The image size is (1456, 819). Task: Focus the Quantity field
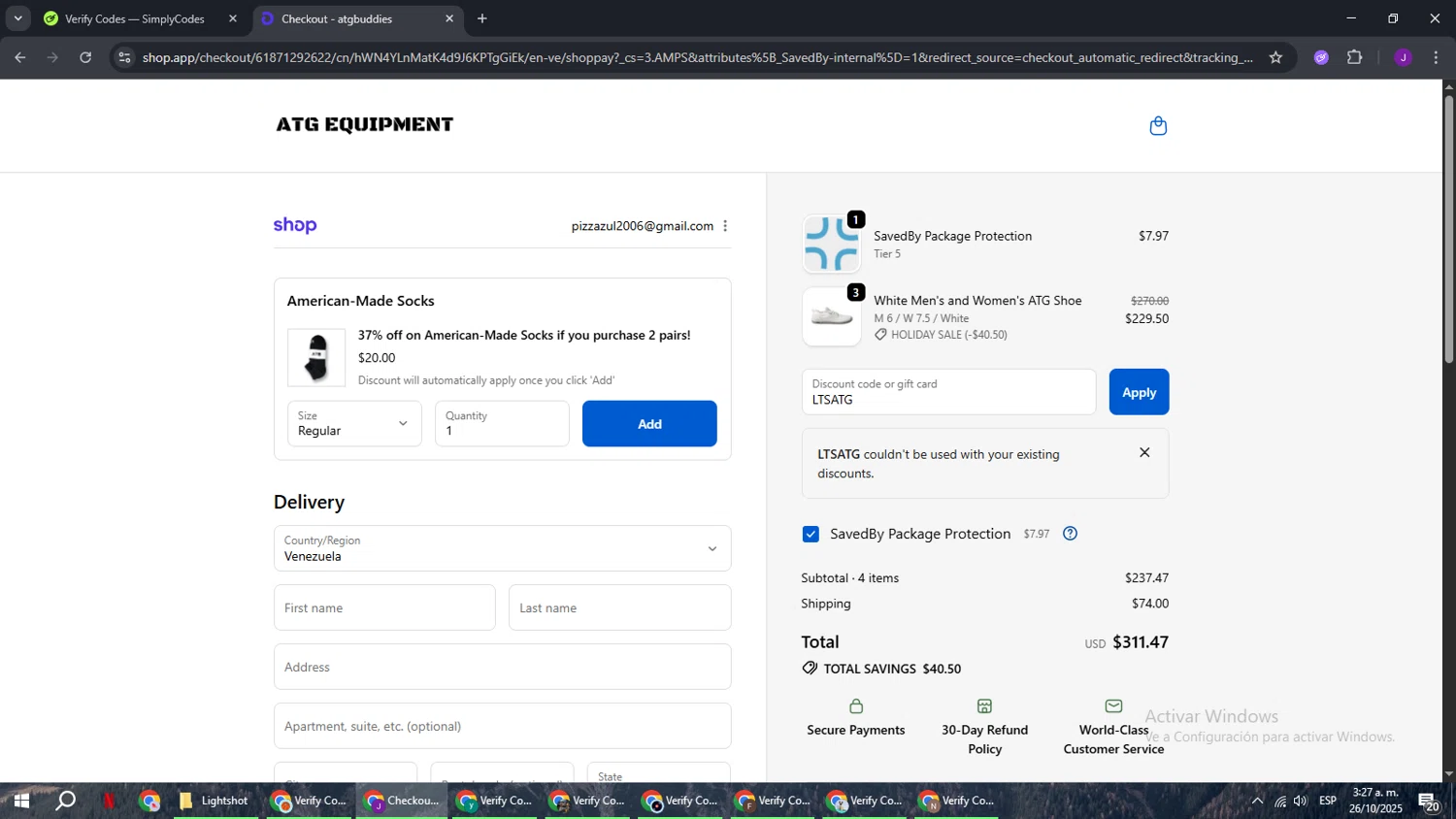(x=502, y=424)
